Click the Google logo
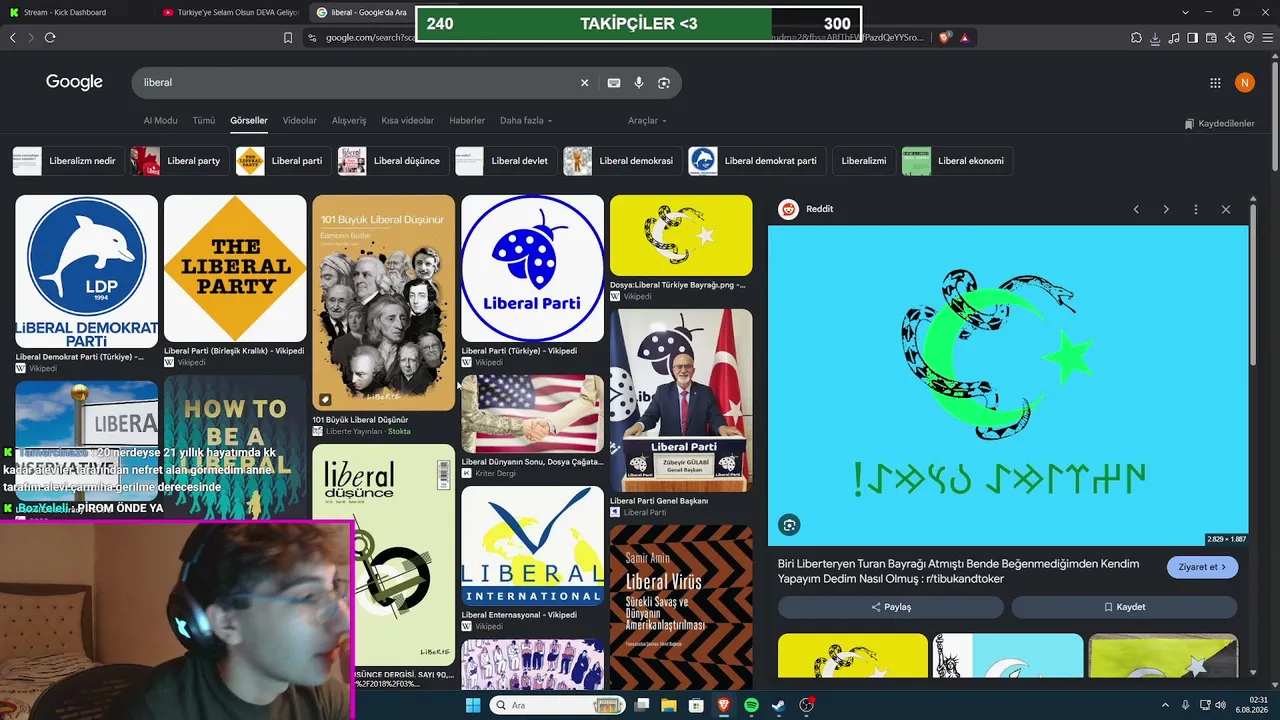1280x720 pixels. tap(74, 82)
